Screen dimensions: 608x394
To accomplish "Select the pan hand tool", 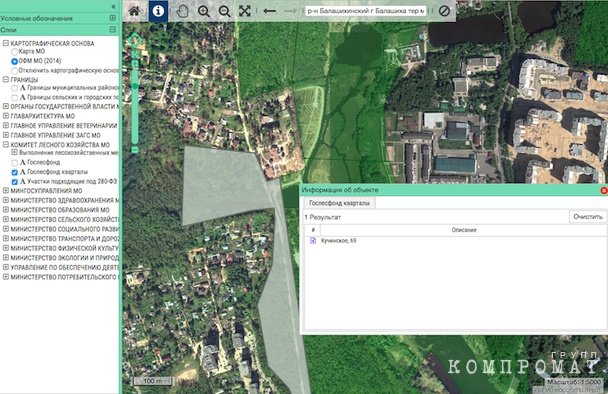I will coord(182,11).
